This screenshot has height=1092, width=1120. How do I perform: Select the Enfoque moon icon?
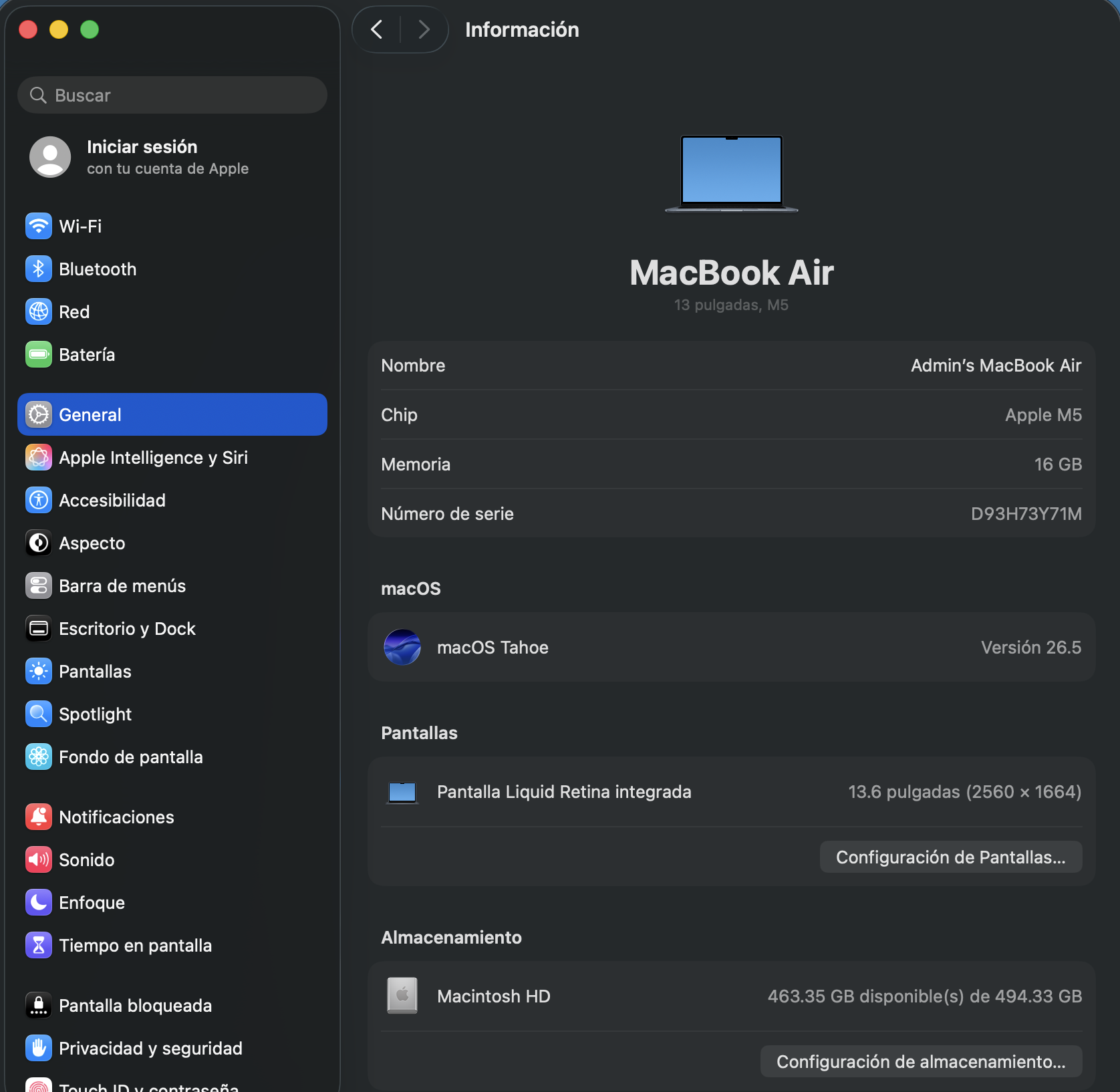tap(39, 902)
